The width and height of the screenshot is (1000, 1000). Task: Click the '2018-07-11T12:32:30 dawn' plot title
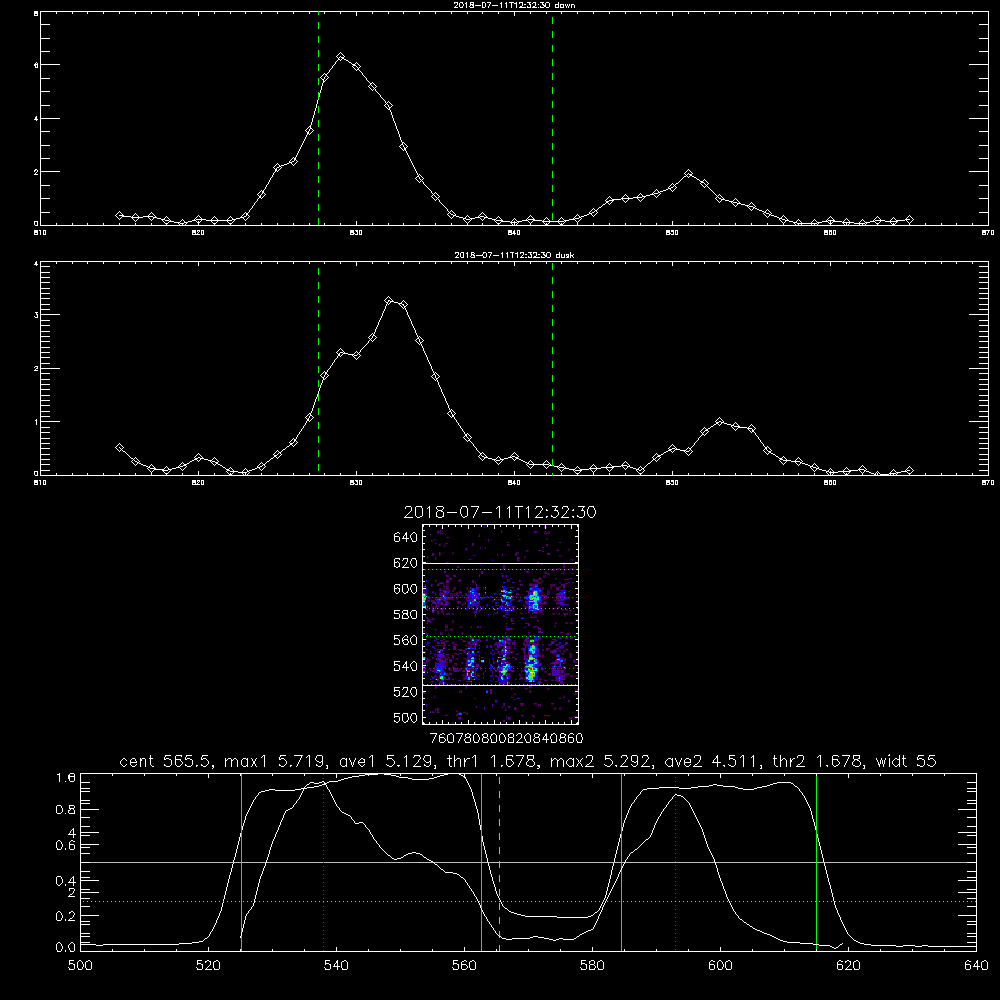[514, 4]
